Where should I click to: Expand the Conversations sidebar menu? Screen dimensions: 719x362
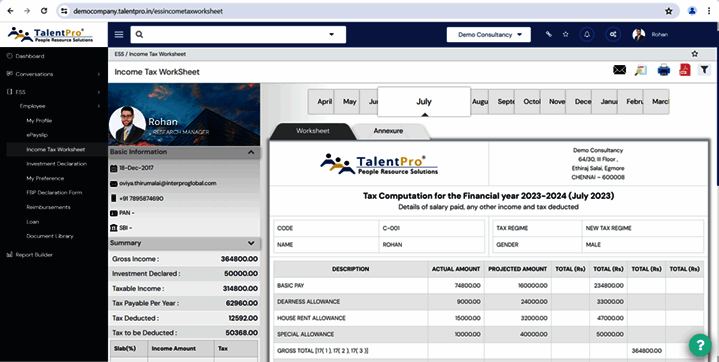click(54, 74)
